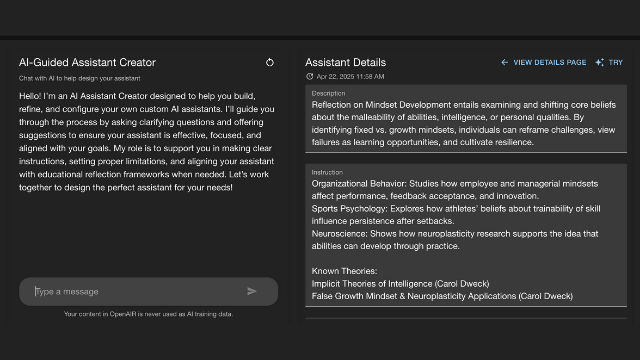
Task: Send the typed message
Action: [252, 291]
